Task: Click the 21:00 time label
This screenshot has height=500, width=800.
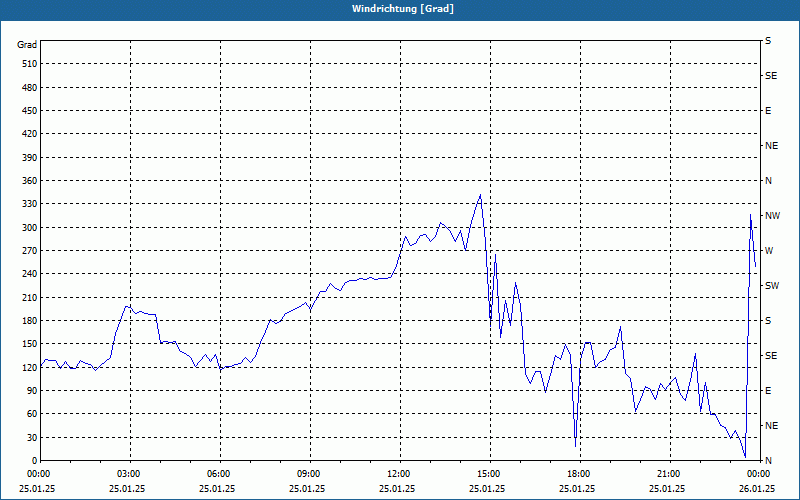Action: pos(669,474)
